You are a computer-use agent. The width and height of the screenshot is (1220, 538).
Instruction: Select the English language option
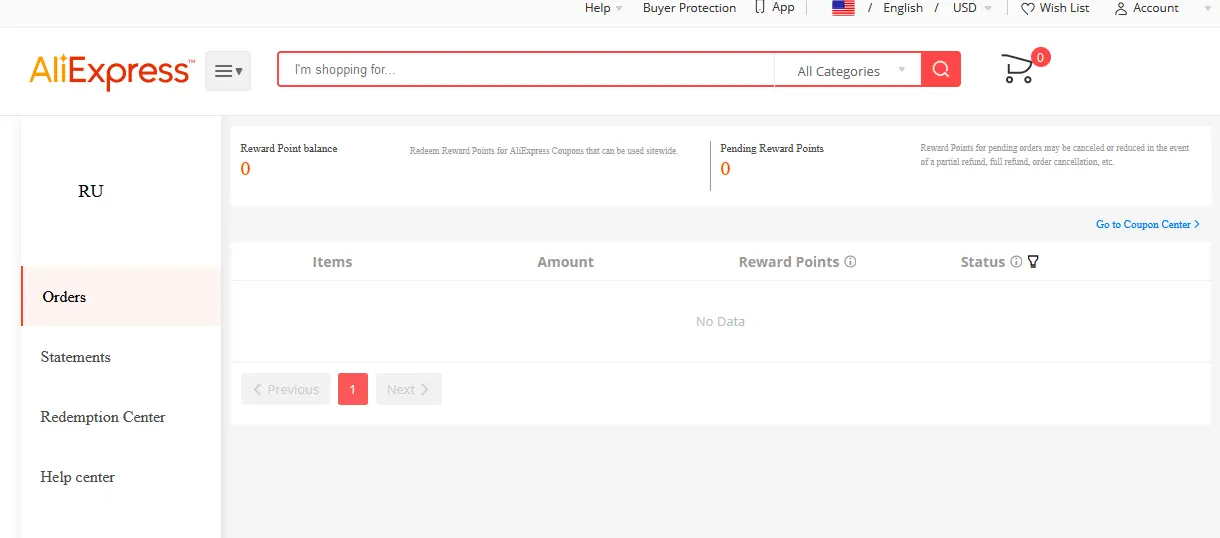pos(903,8)
